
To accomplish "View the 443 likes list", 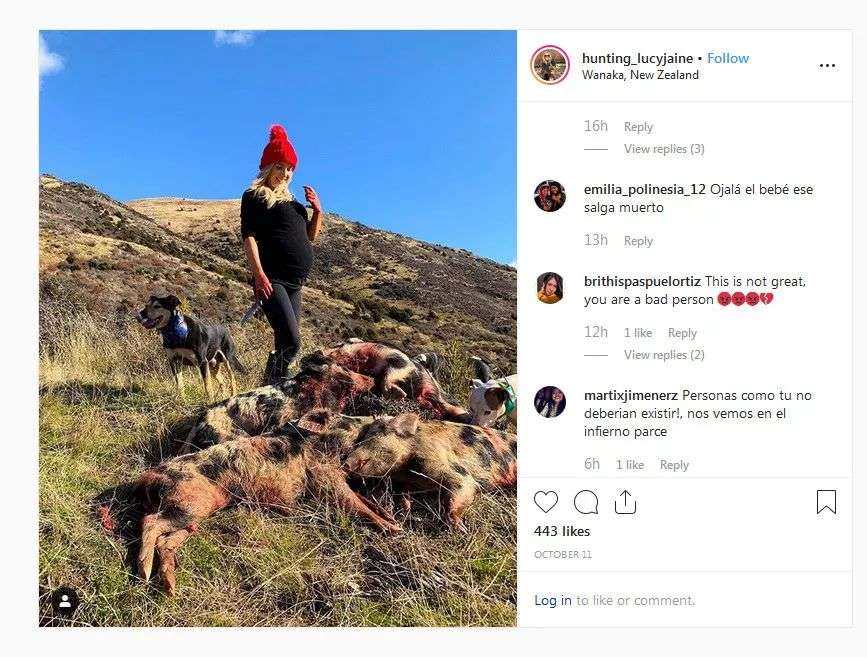I will [x=562, y=531].
